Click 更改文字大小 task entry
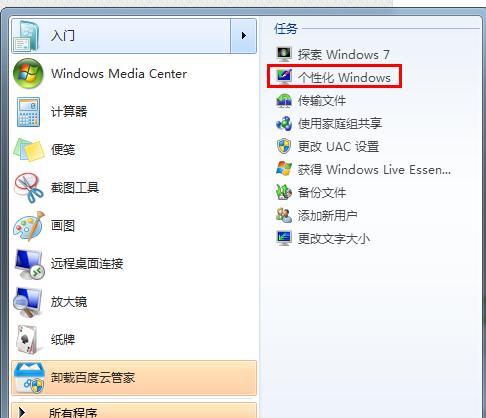486x418 pixels. [x=323, y=238]
